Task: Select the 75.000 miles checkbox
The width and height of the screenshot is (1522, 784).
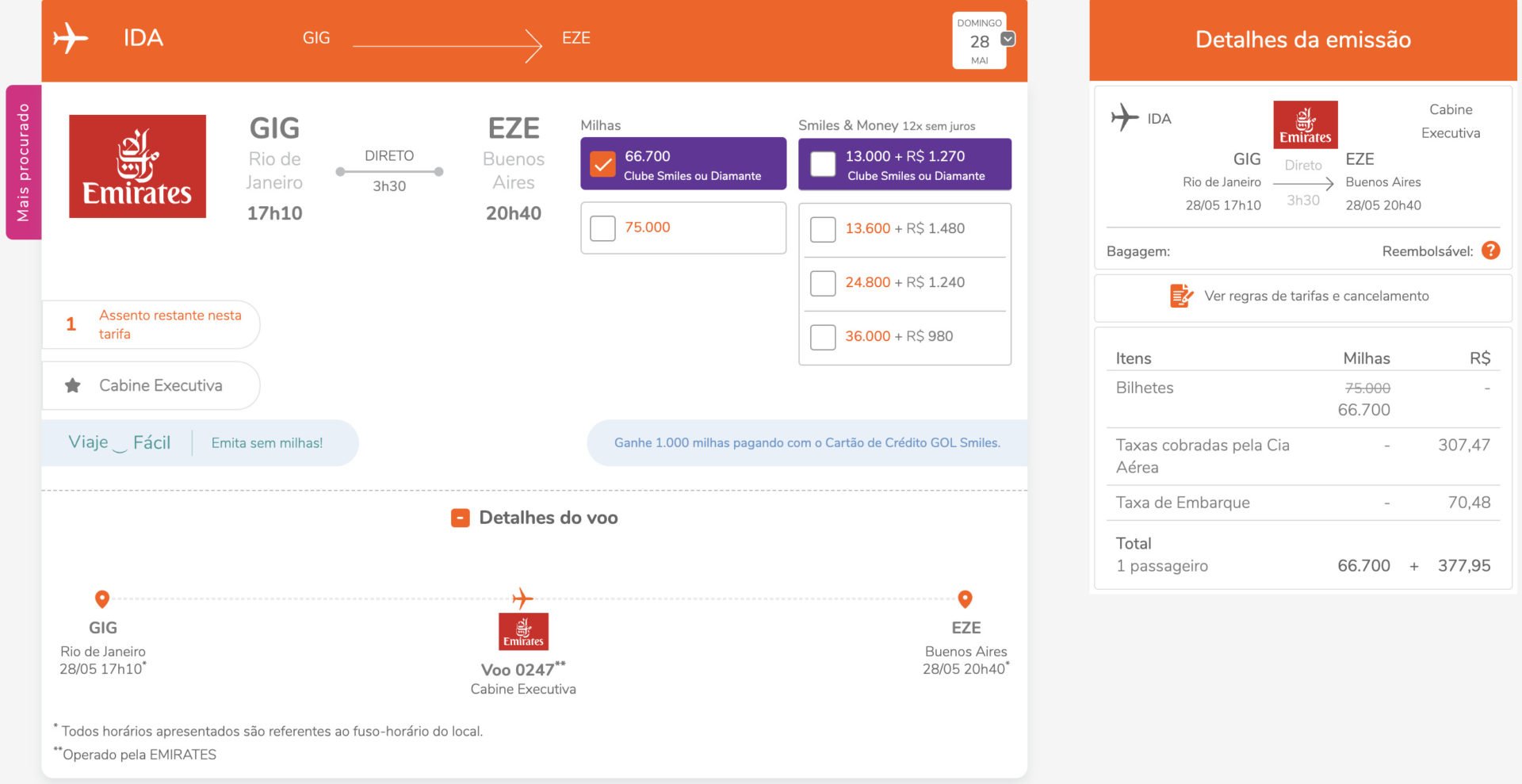Action: coord(602,228)
